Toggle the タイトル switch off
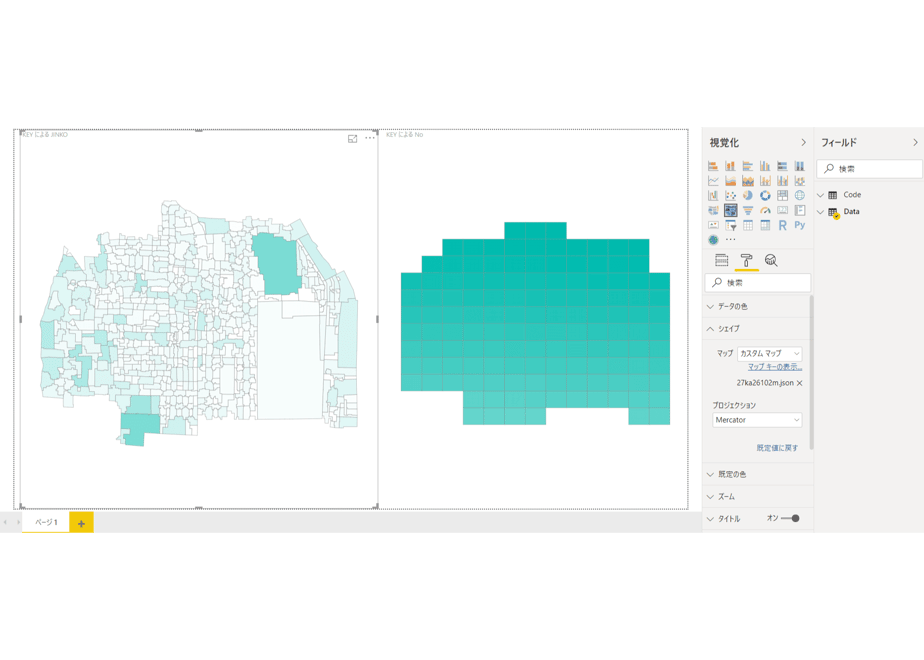 (790, 519)
